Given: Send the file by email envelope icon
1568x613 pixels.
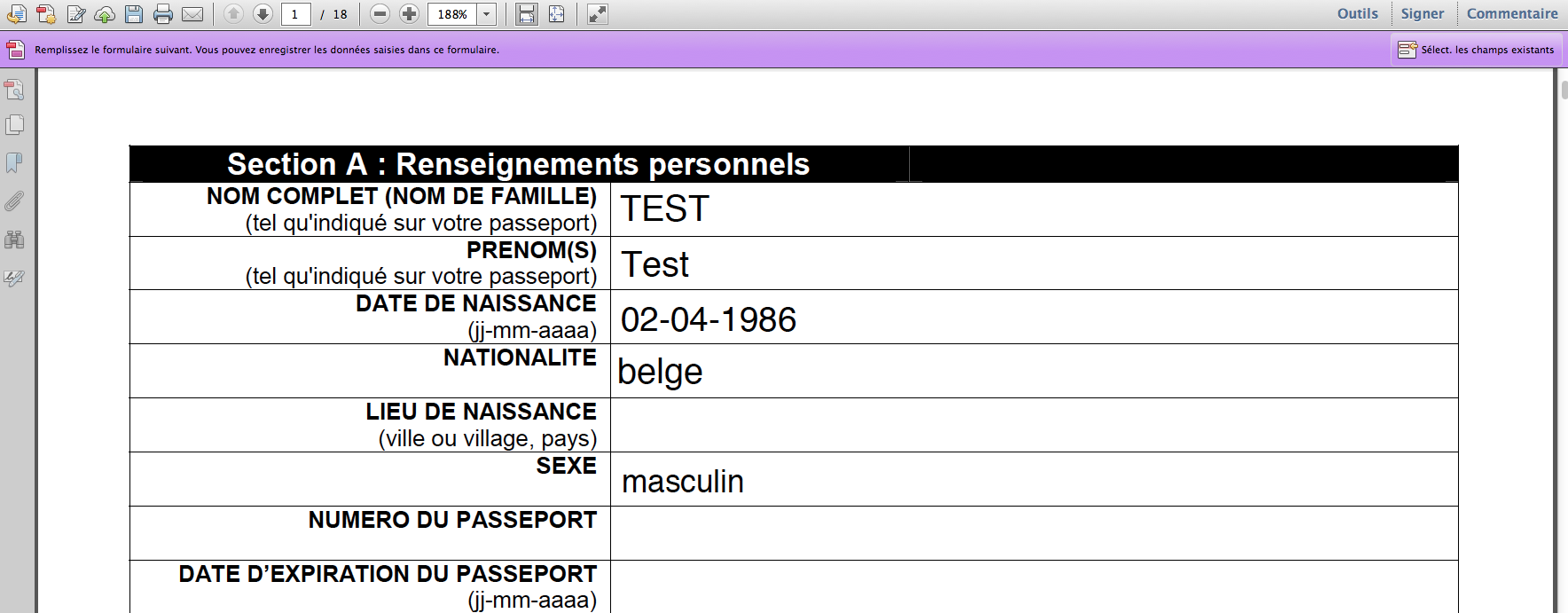Looking at the screenshot, I should click(x=192, y=14).
